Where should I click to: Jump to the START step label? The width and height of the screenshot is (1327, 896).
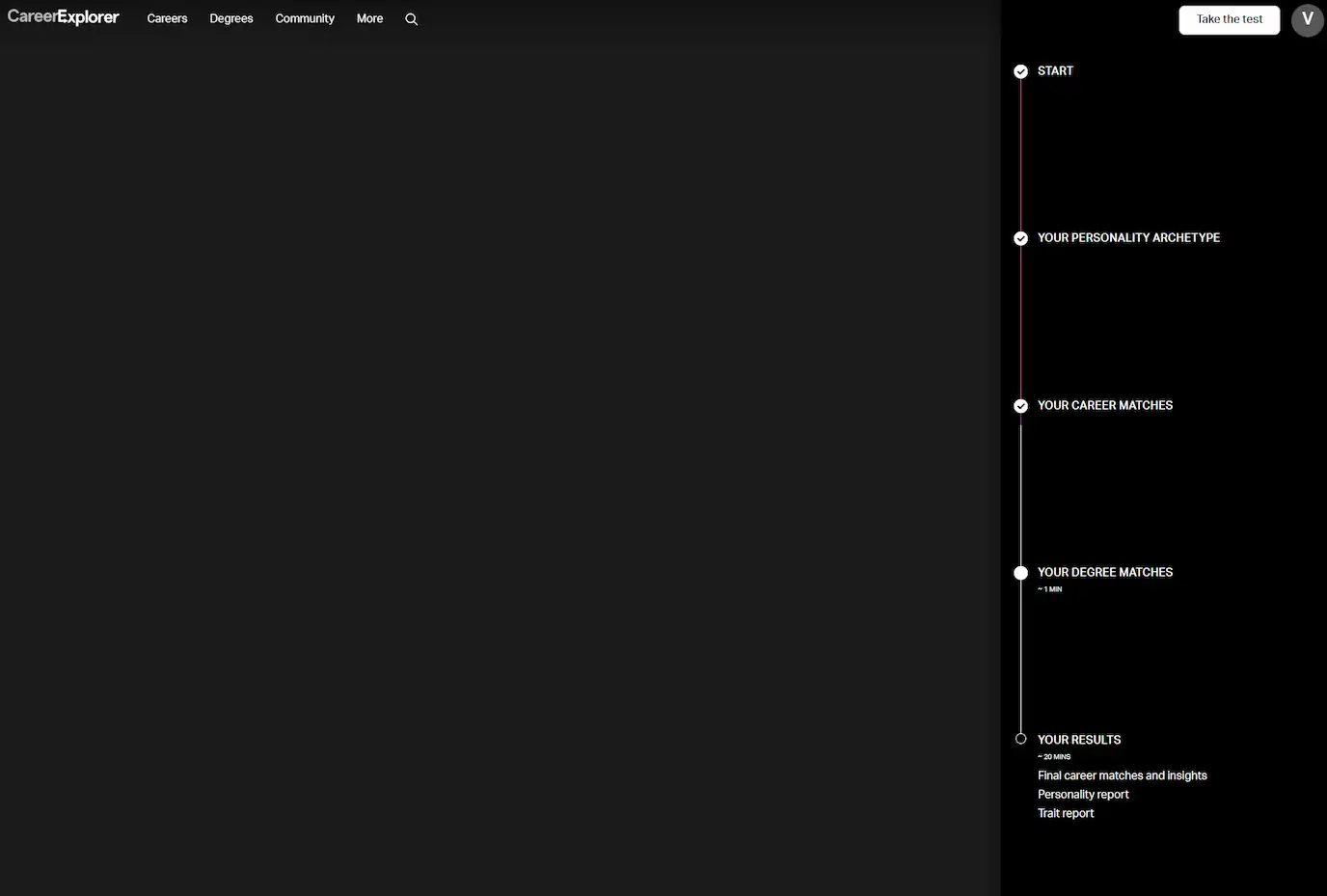coord(1055,71)
